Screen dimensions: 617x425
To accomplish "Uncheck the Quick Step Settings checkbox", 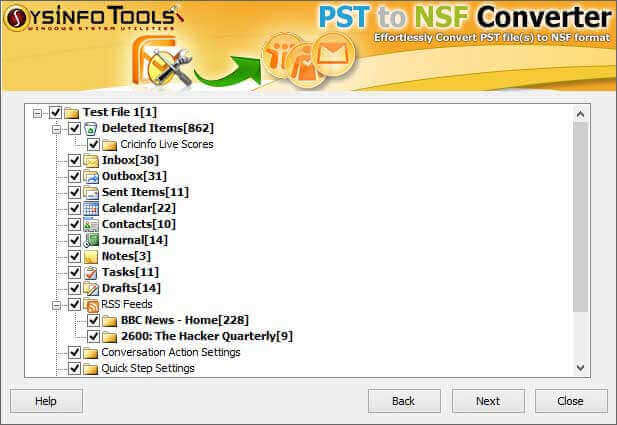I will (74, 368).
